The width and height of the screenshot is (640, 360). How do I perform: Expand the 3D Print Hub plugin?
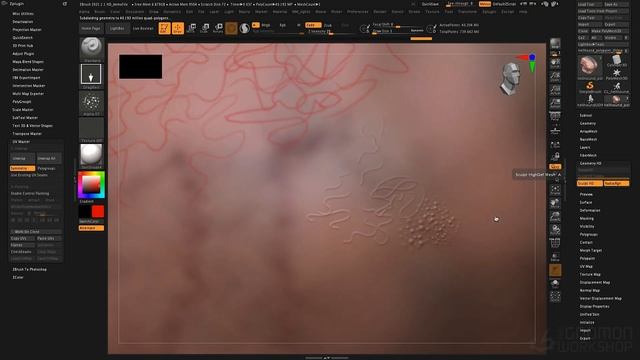(x=22, y=46)
